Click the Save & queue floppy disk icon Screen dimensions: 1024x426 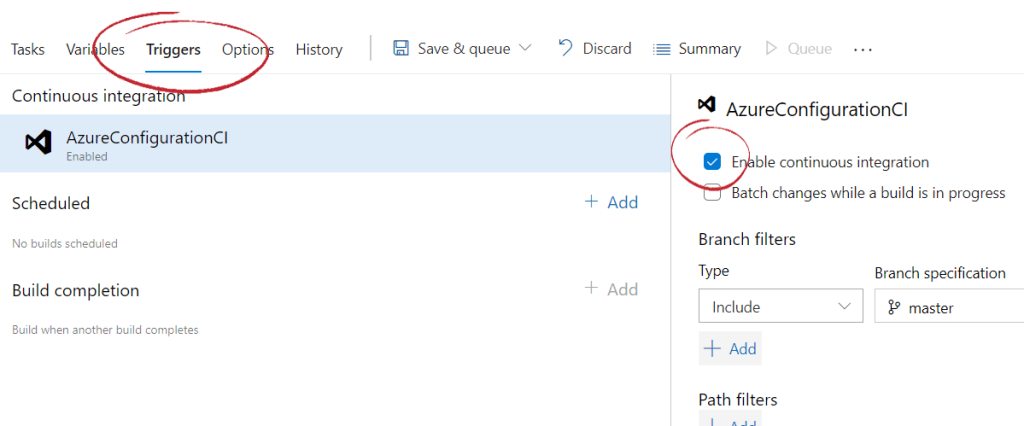point(401,49)
